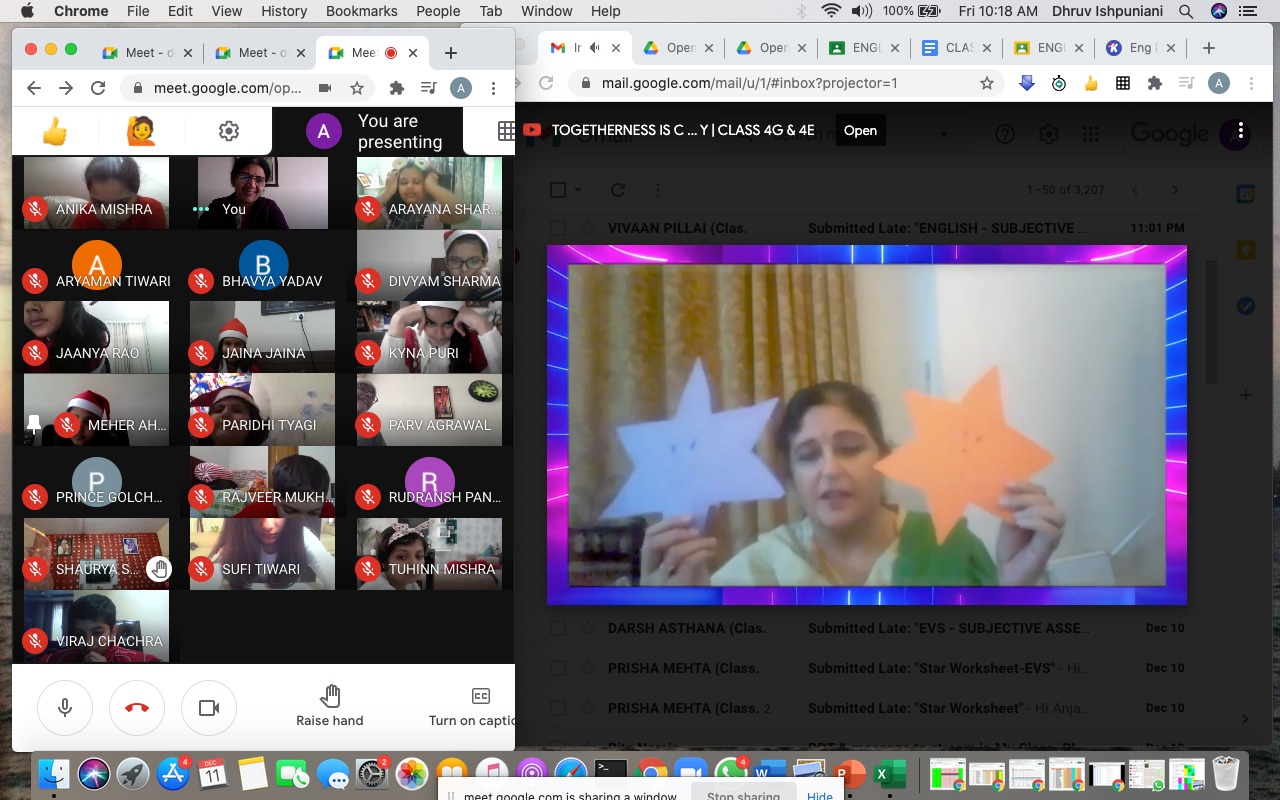Click the video title TOGETHERNESS IS C...
The image size is (1280, 800).
coord(683,130)
